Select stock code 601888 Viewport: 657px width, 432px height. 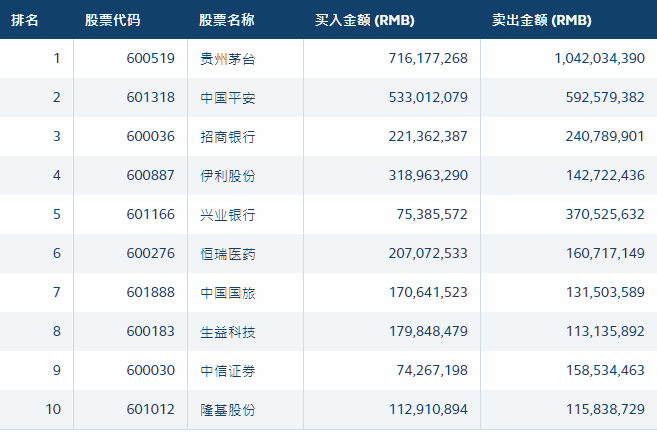click(x=150, y=292)
